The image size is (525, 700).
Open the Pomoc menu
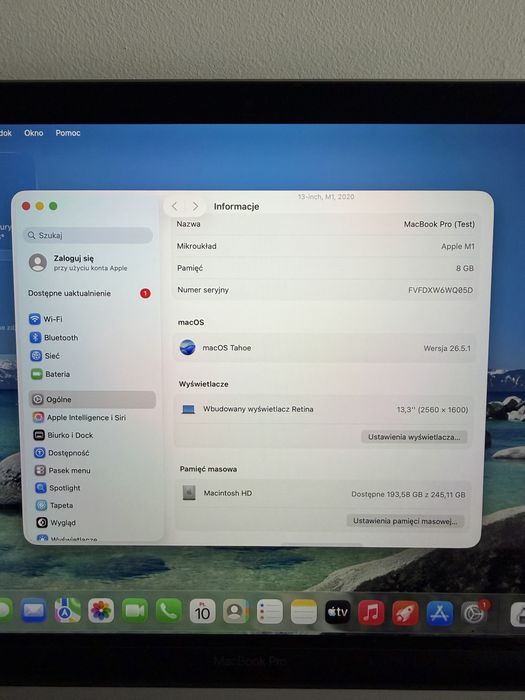pos(68,133)
